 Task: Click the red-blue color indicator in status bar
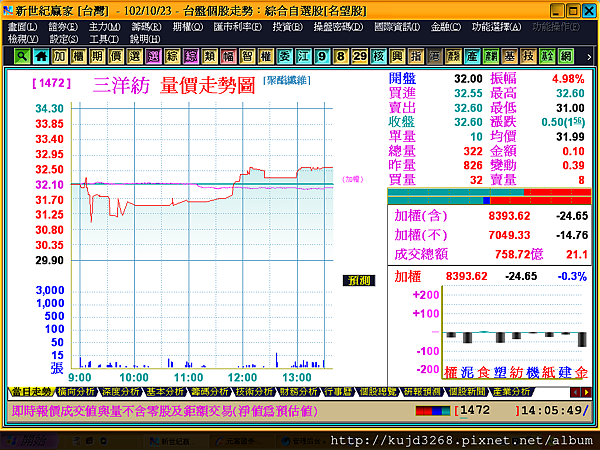[433, 411]
